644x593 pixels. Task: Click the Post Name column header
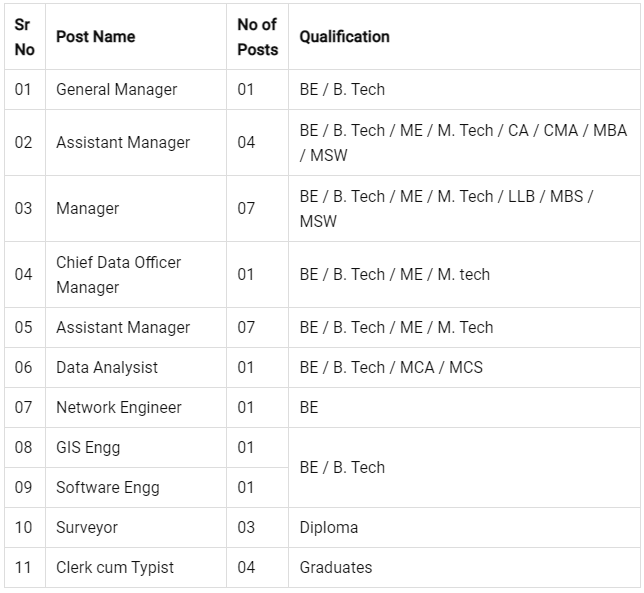[x=96, y=37]
